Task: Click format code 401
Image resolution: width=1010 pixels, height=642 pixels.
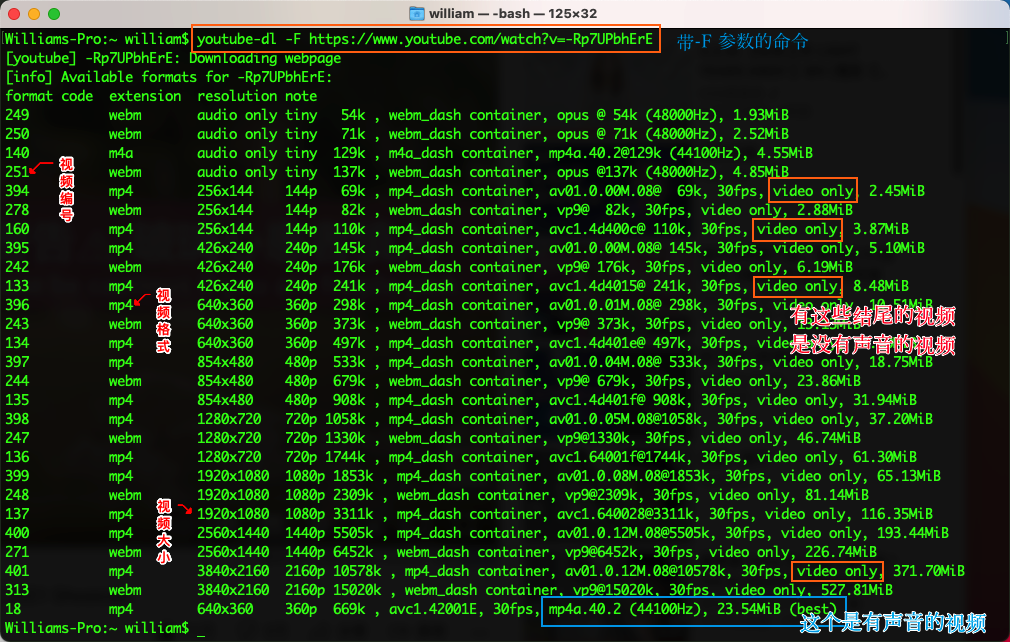Action: click(x=17, y=571)
